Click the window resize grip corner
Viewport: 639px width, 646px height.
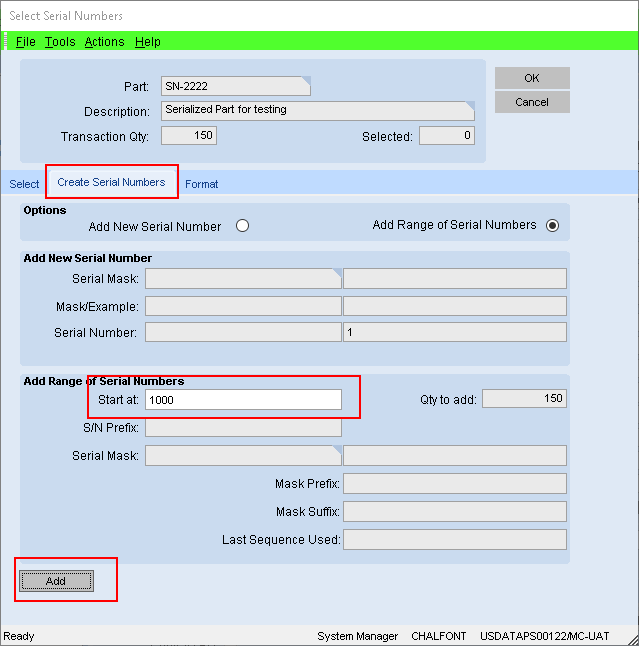click(x=631, y=638)
